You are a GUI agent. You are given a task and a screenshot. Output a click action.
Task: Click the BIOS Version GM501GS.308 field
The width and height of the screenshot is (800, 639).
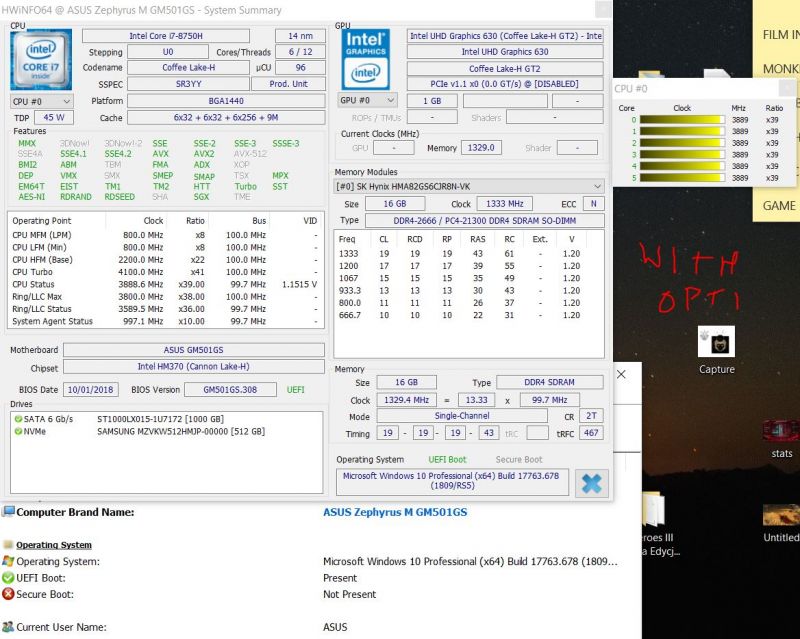pos(230,389)
